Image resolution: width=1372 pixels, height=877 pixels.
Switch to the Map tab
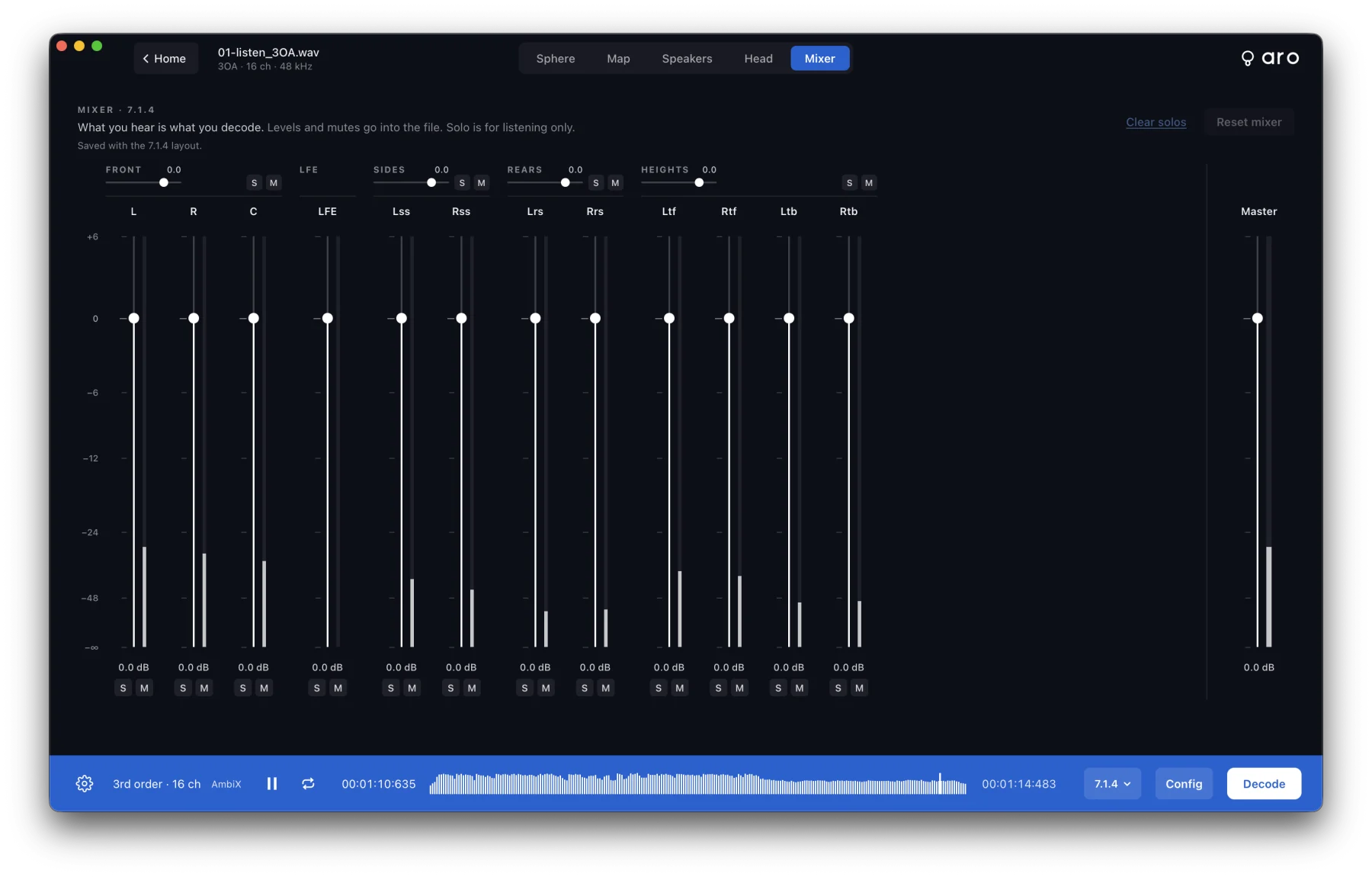pyautogui.click(x=618, y=59)
